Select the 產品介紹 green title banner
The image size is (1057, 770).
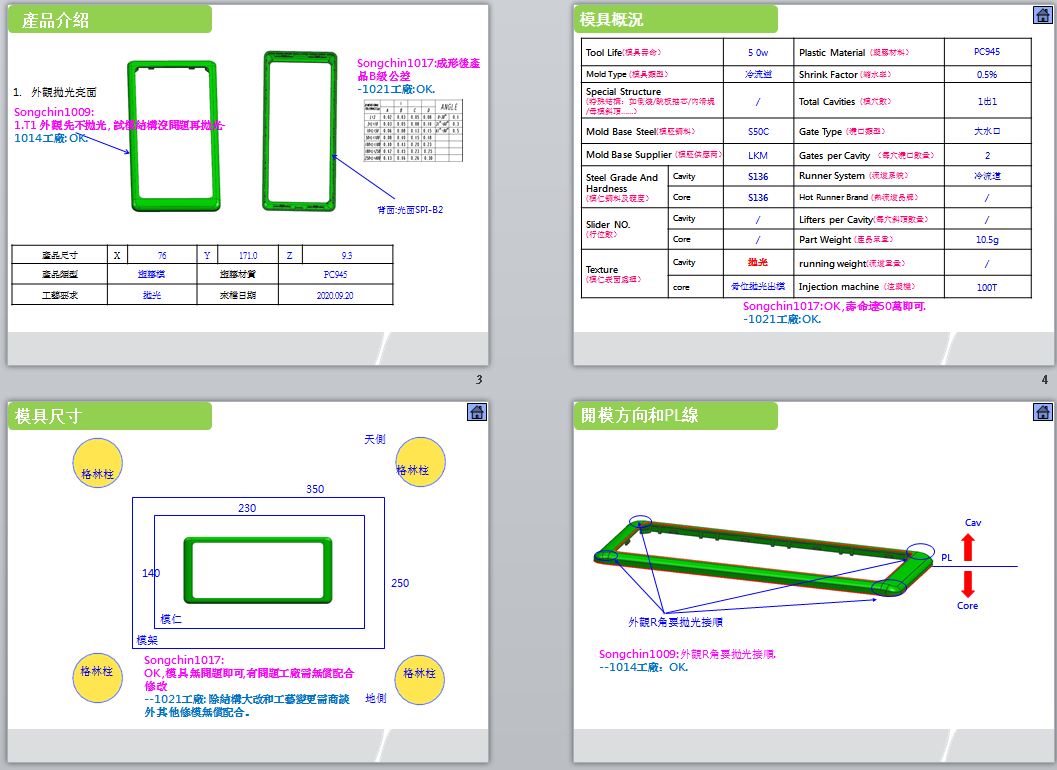pyautogui.click(x=110, y=19)
